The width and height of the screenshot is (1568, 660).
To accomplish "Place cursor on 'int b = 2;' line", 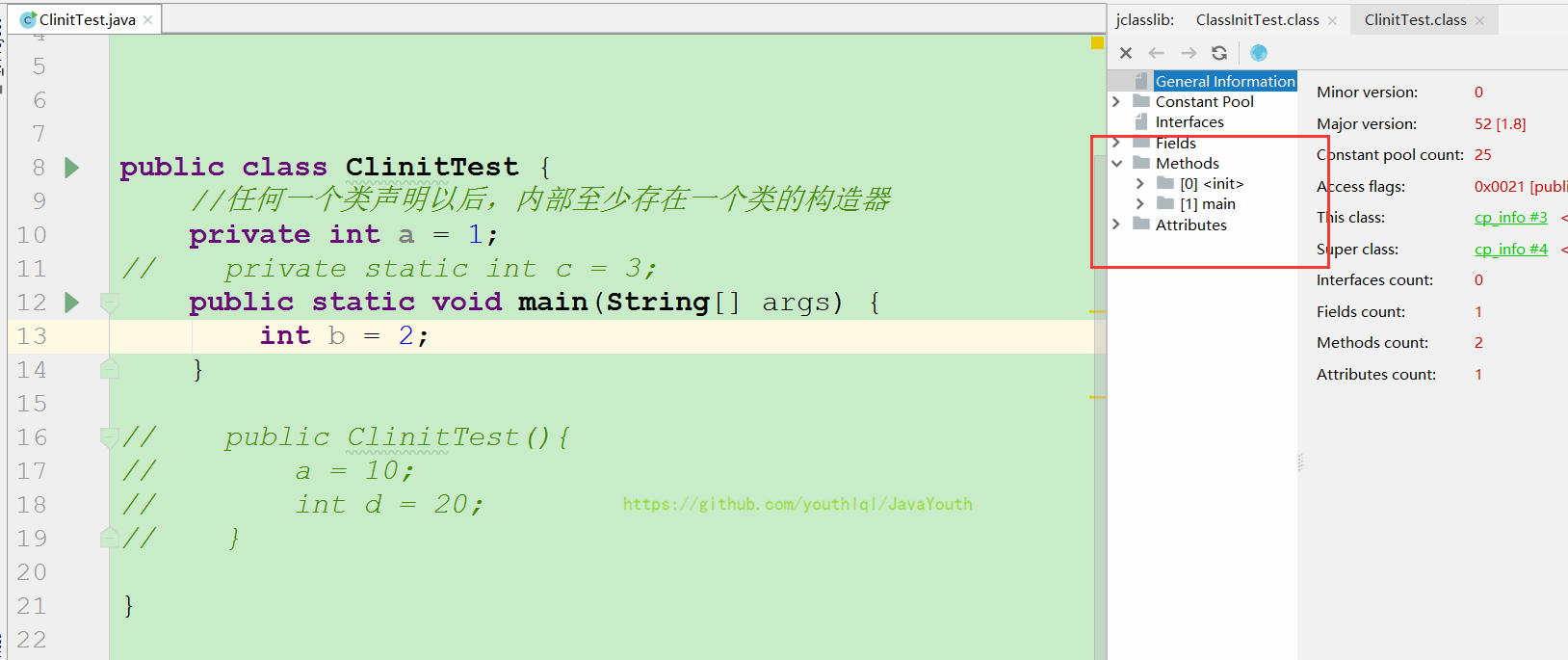I will pos(344,336).
